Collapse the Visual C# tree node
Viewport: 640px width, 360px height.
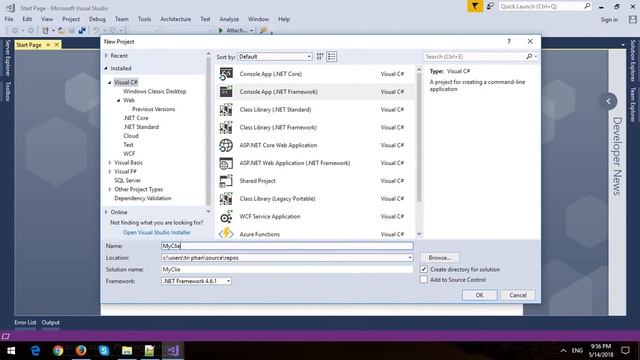pyautogui.click(x=109, y=82)
